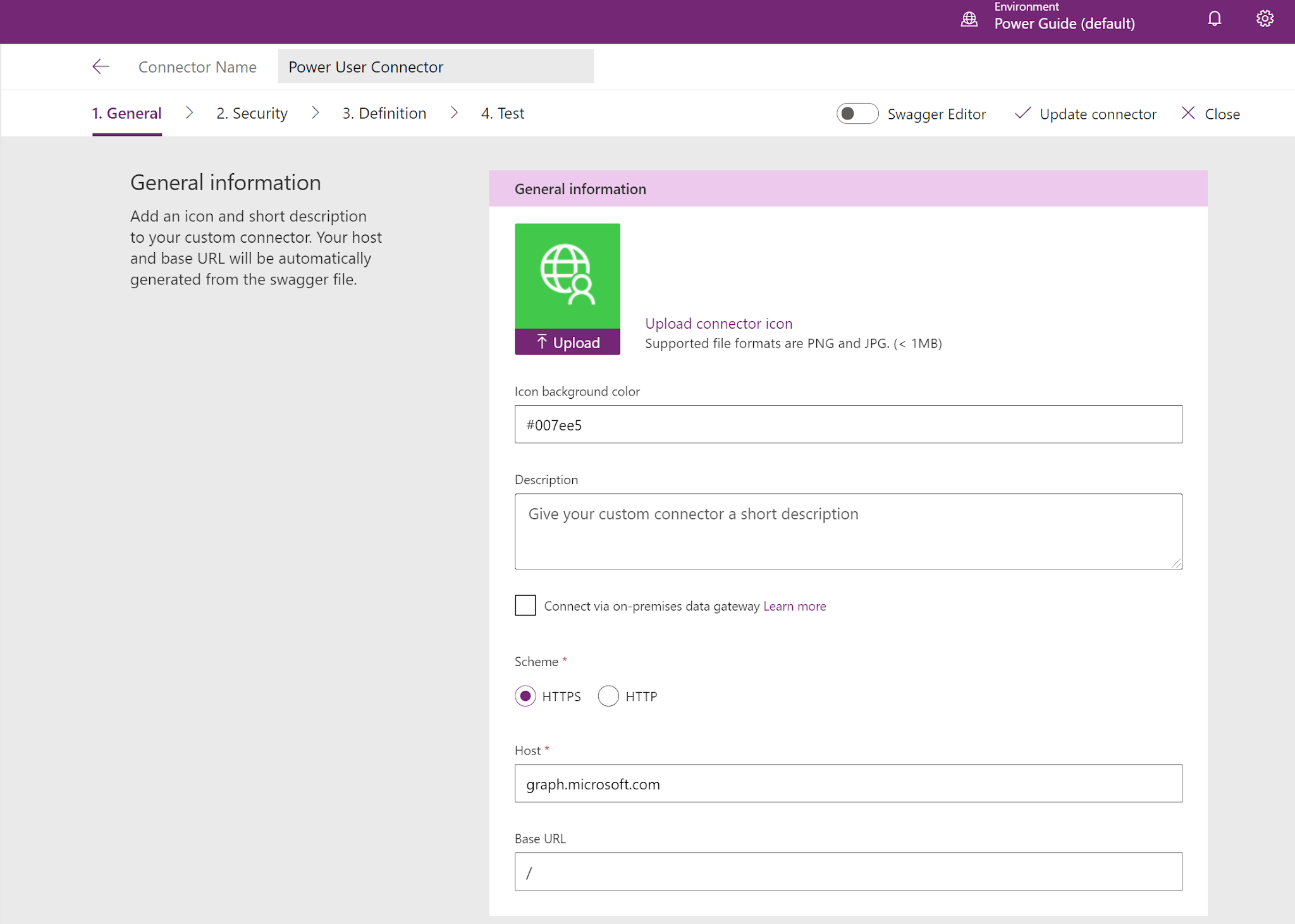Click chevron between Security and Definition
Viewport: 1295px width, 924px height.
click(315, 113)
